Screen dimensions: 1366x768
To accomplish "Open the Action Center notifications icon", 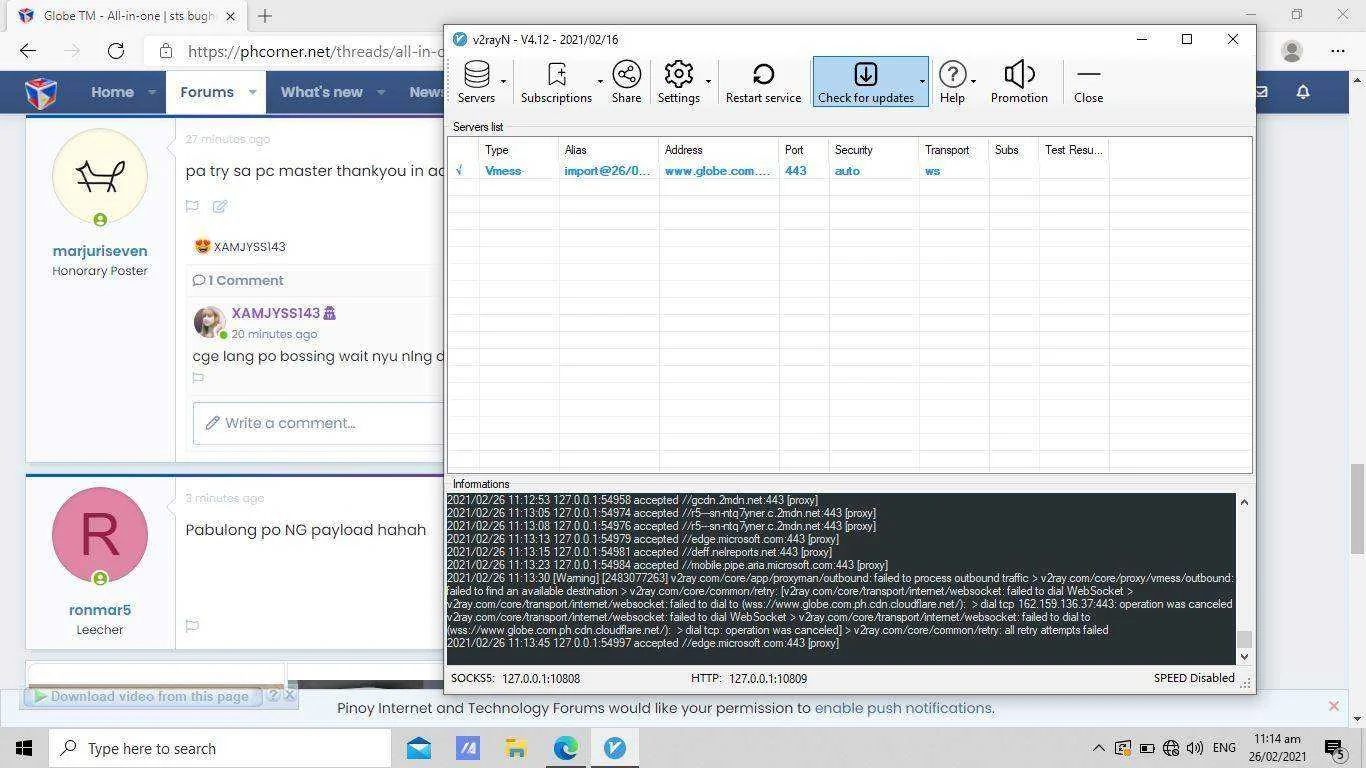I will click(x=1333, y=748).
